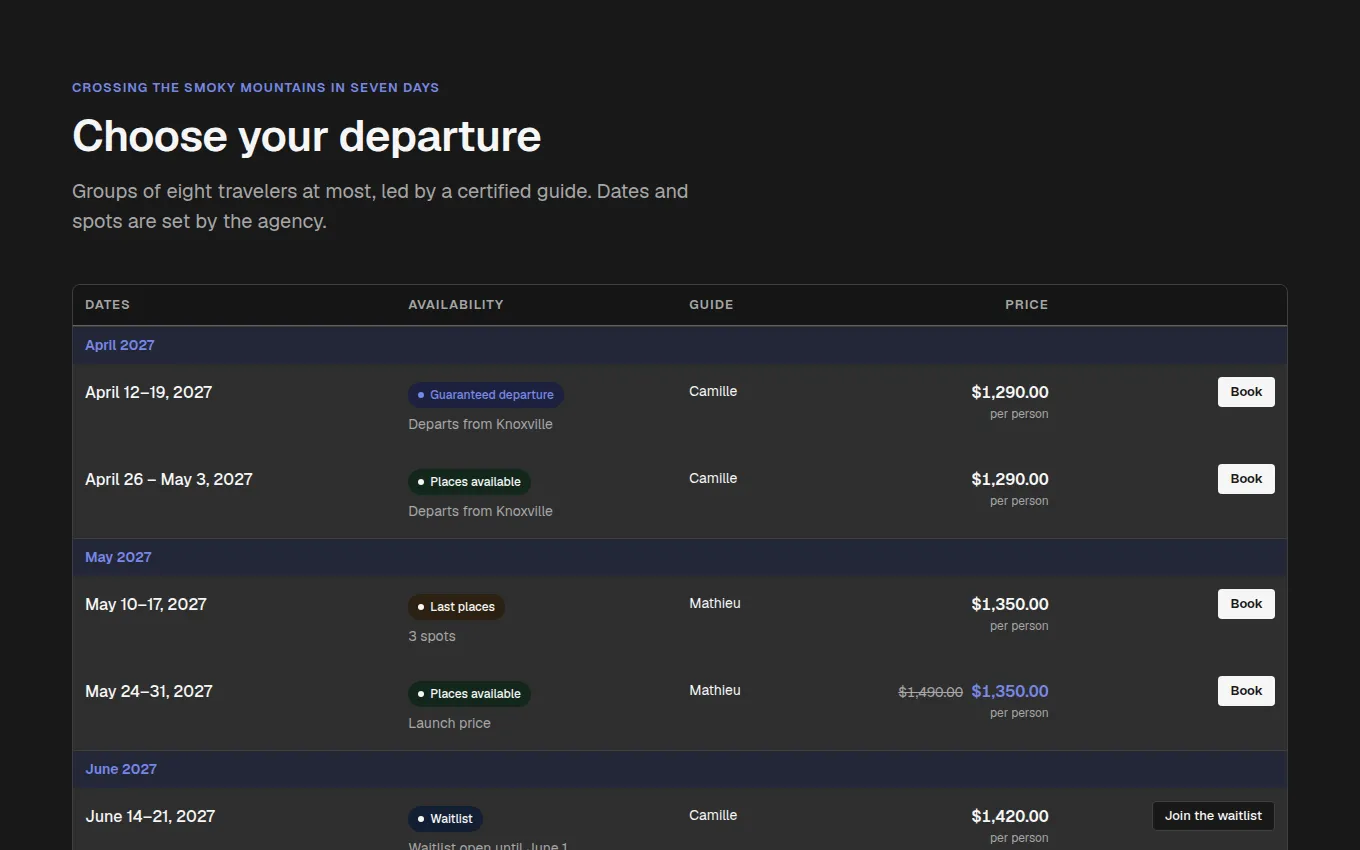The height and width of the screenshot is (850, 1360).
Task: Click guide Camille in June 14–21 row
Action: [713, 815]
